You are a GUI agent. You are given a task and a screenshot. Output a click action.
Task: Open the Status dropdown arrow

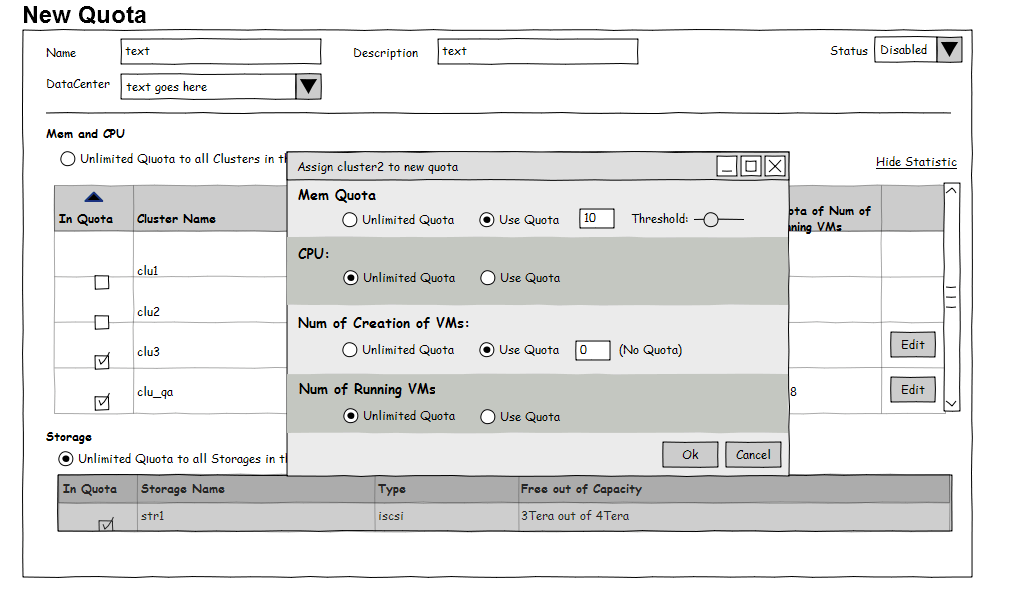tap(949, 50)
